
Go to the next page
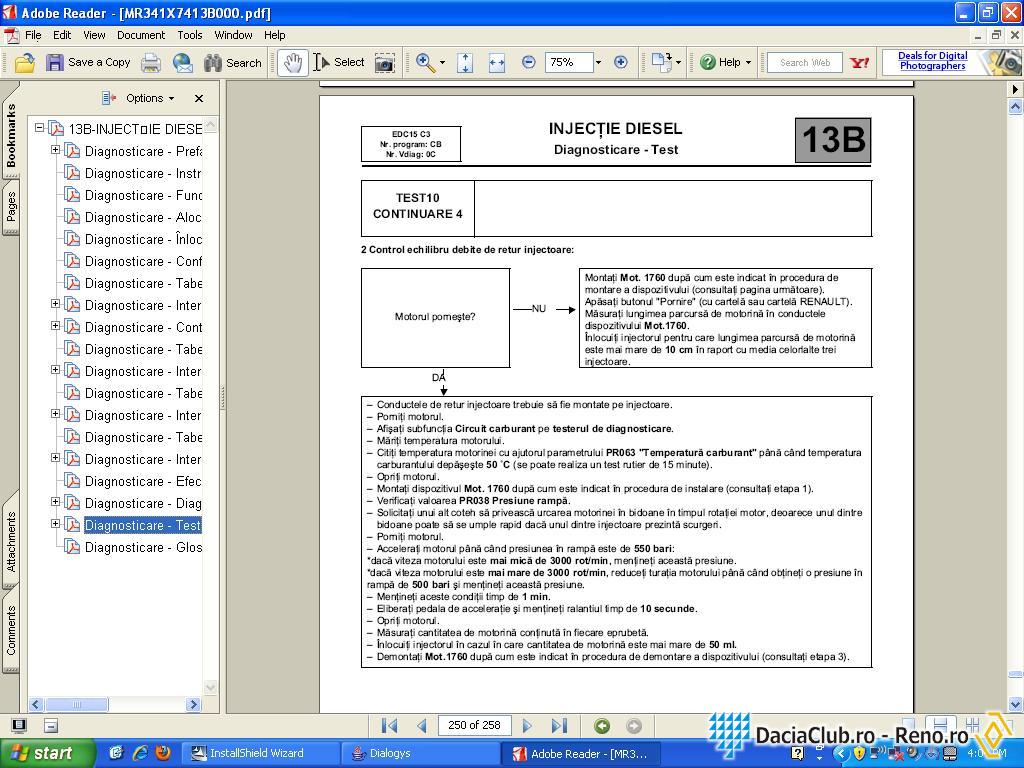(527, 726)
